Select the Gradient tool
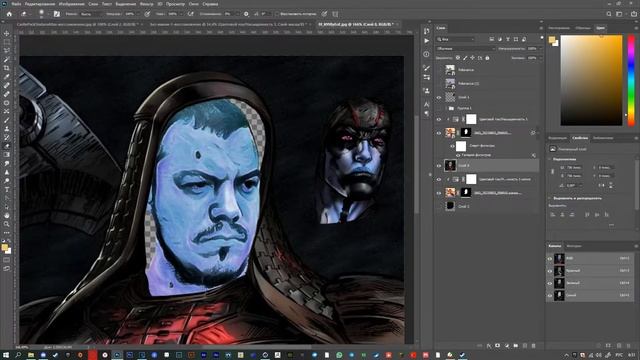640x360 pixels. click(7, 155)
